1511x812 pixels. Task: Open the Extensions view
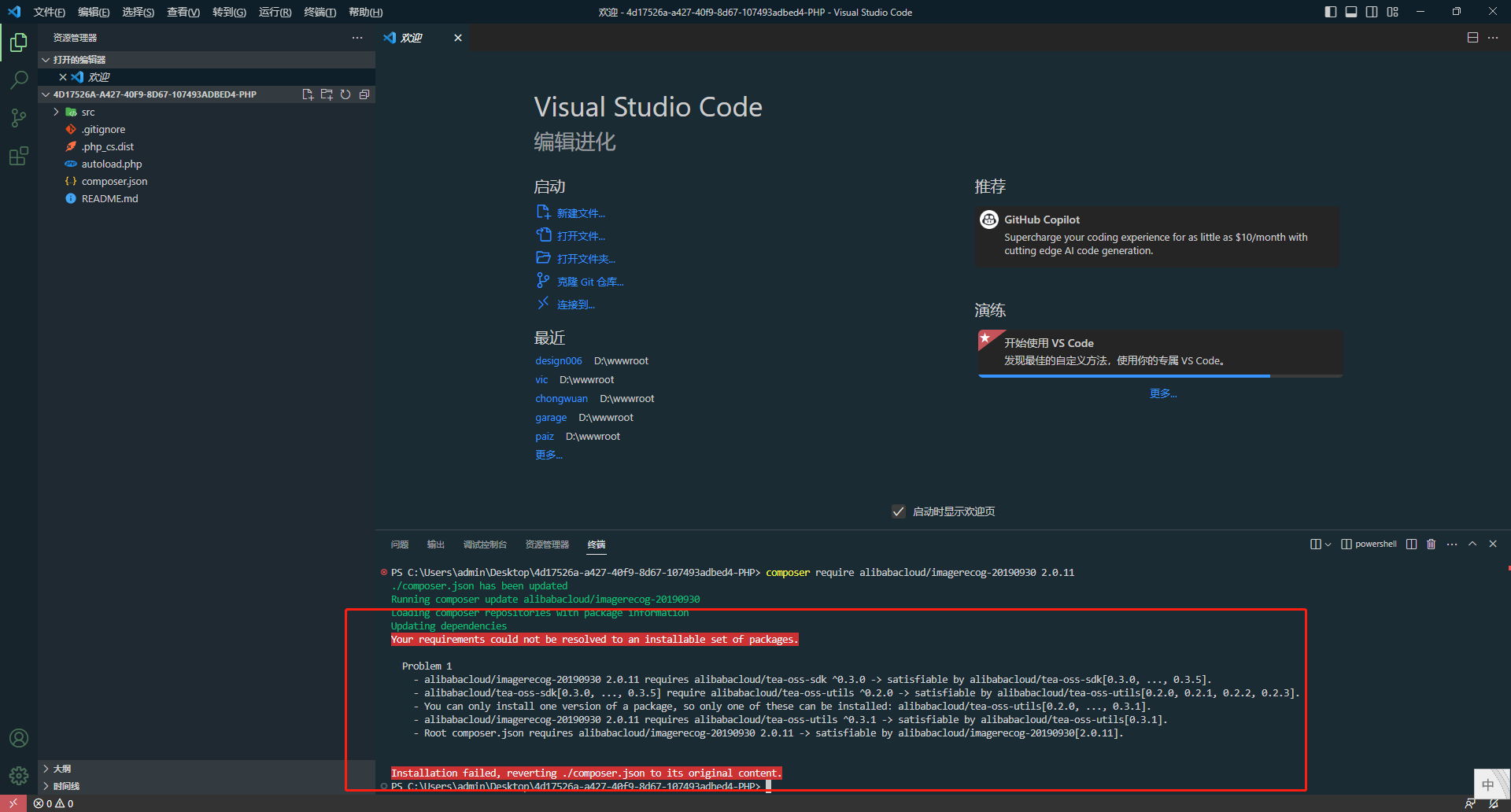pos(19,156)
